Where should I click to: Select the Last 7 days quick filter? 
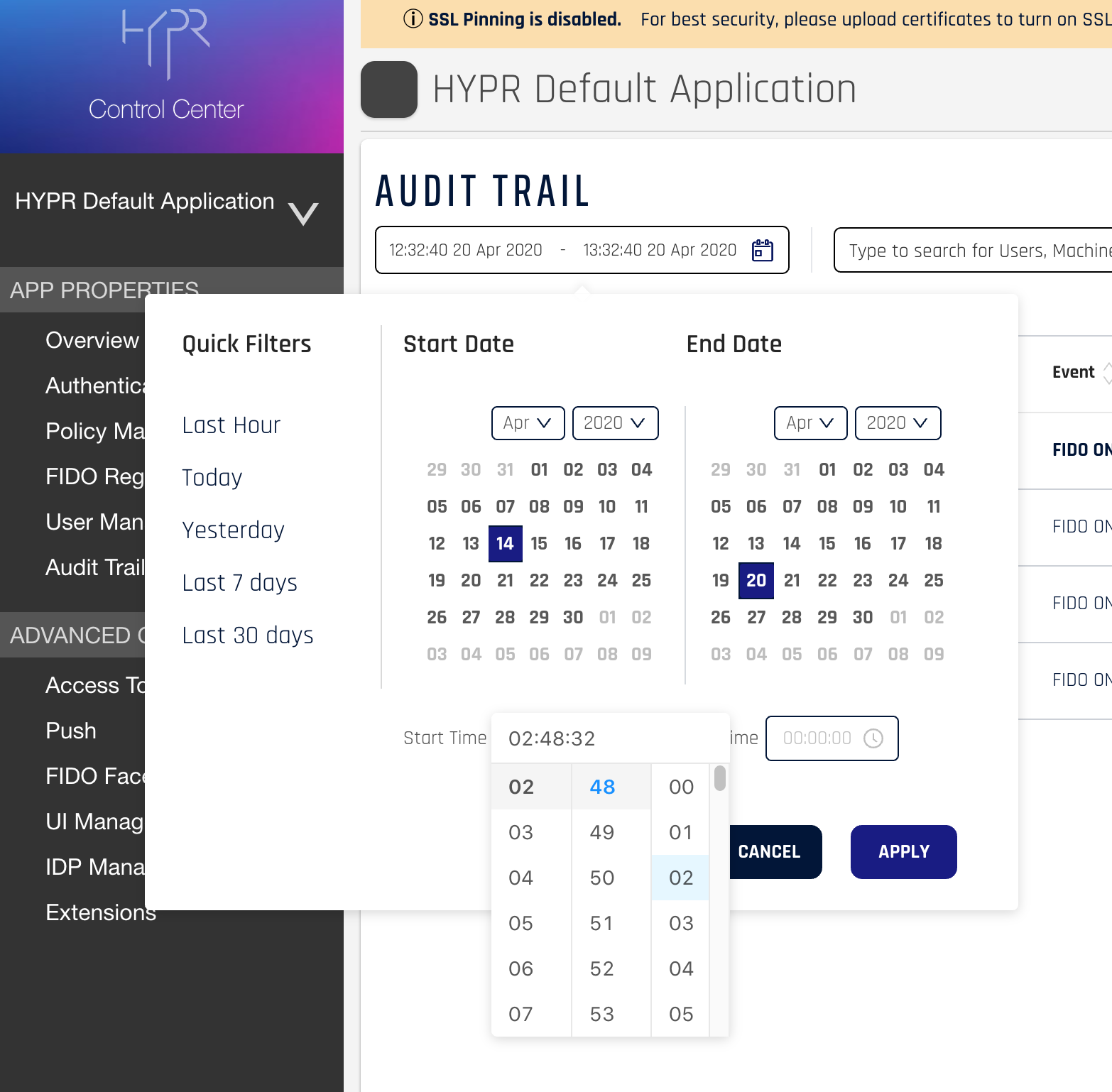click(x=240, y=583)
